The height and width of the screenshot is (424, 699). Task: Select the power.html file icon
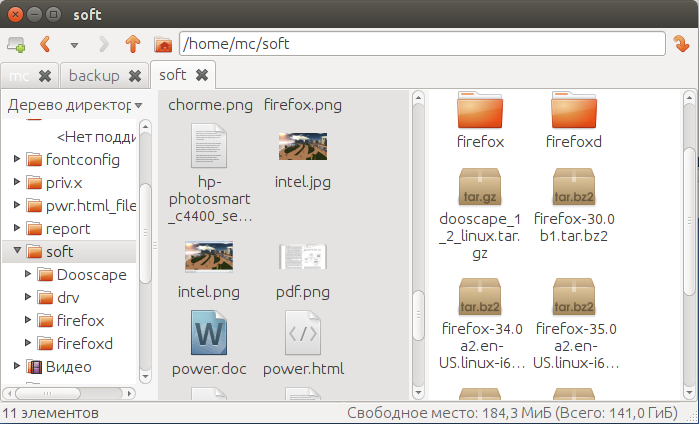coord(303,333)
